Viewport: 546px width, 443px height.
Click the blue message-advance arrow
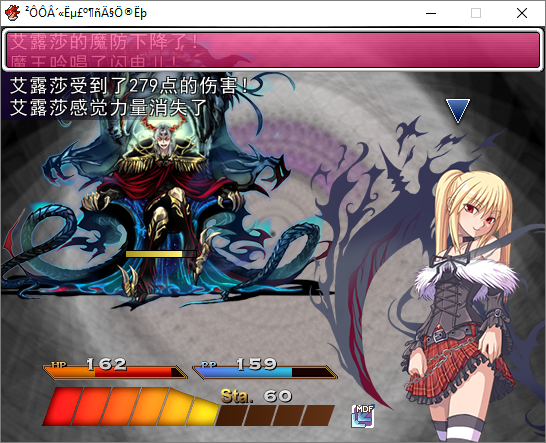pos(458,111)
